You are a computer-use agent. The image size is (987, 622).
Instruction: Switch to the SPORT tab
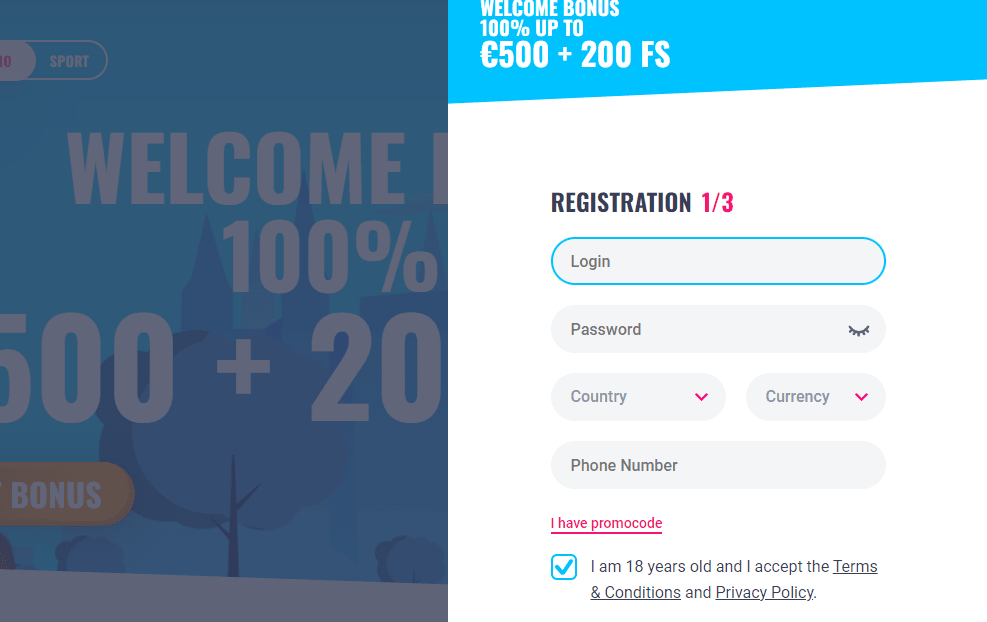pos(69,61)
